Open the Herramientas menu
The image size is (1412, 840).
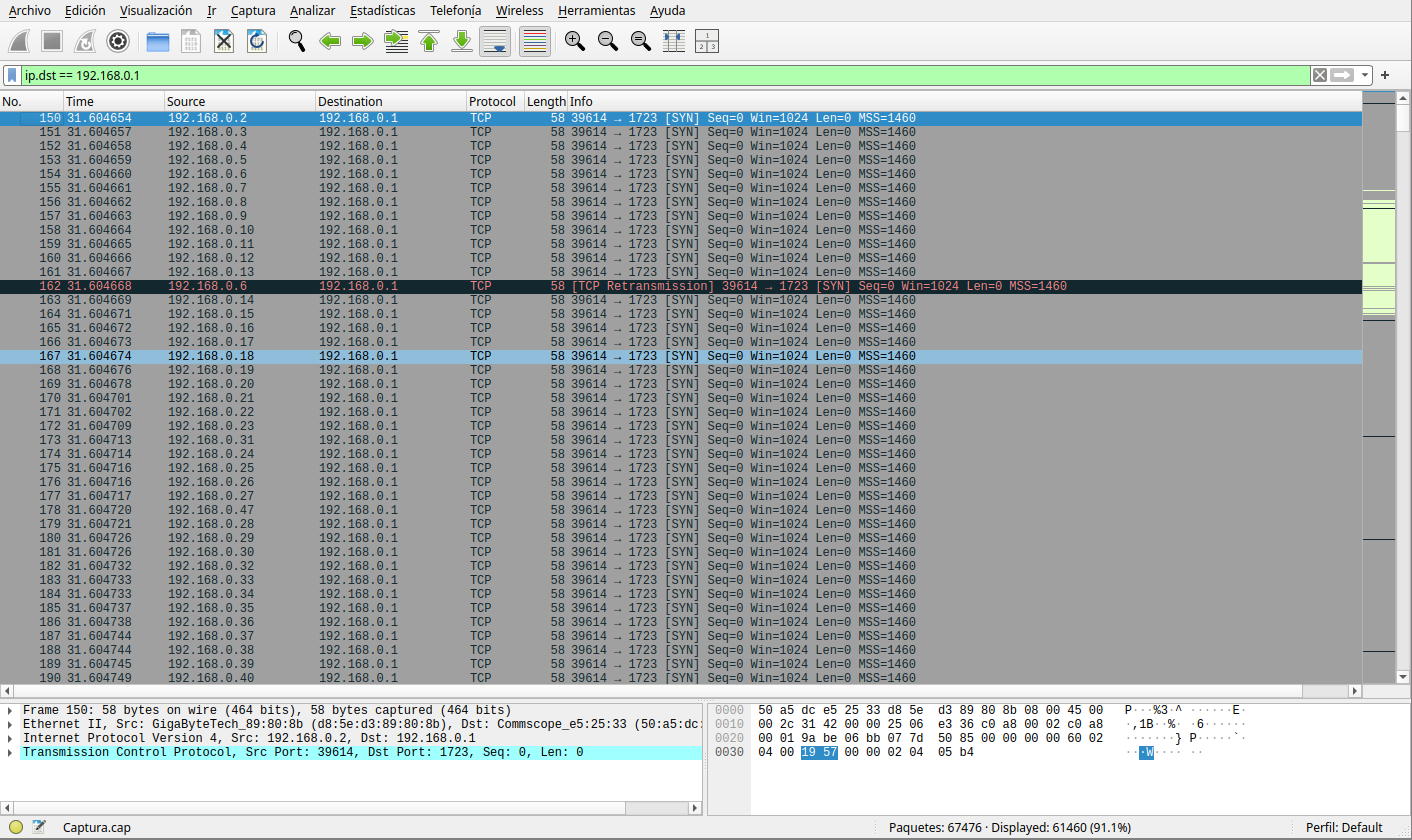tap(596, 10)
